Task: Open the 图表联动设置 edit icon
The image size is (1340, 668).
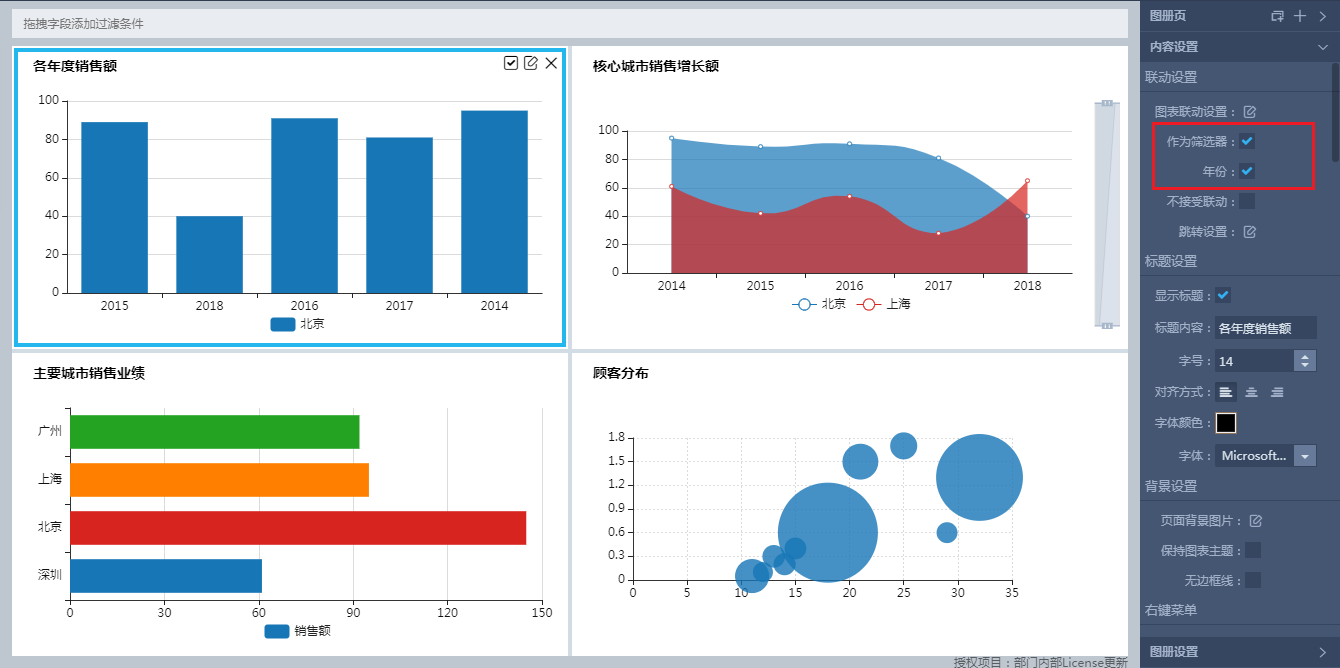Action: click(1249, 112)
